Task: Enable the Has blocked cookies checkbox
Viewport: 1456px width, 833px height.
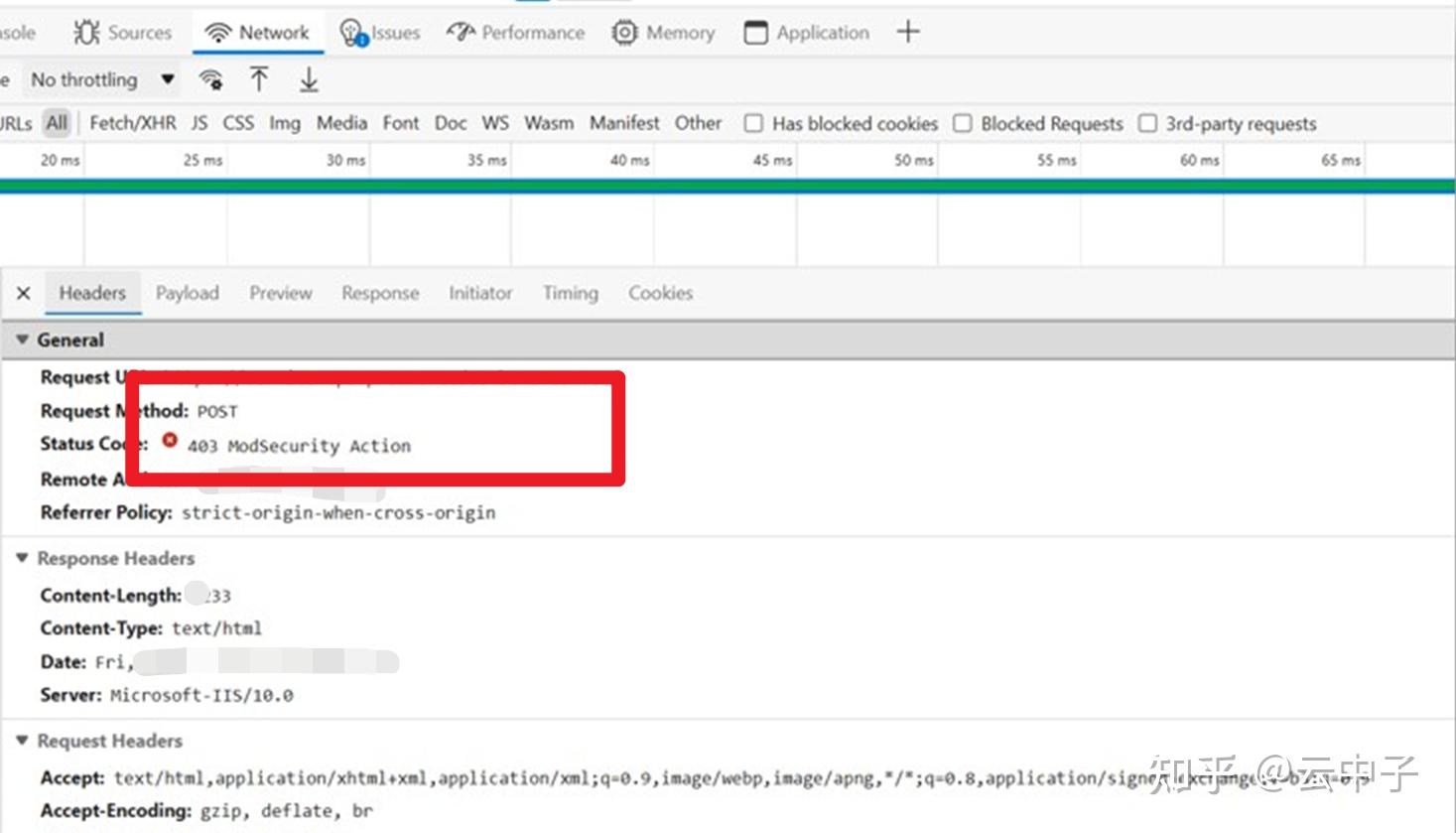Action: click(753, 123)
